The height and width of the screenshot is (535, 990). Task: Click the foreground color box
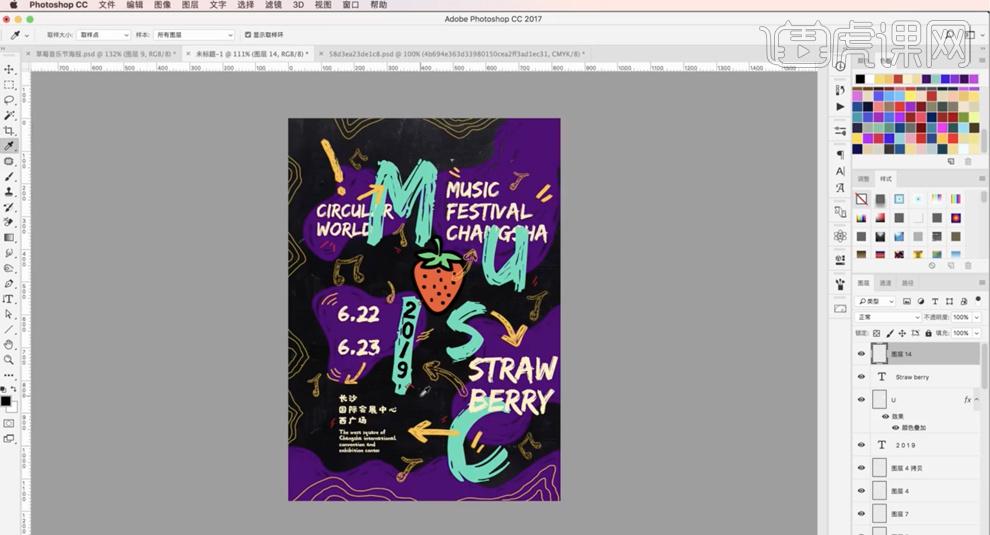tap(6, 401)
